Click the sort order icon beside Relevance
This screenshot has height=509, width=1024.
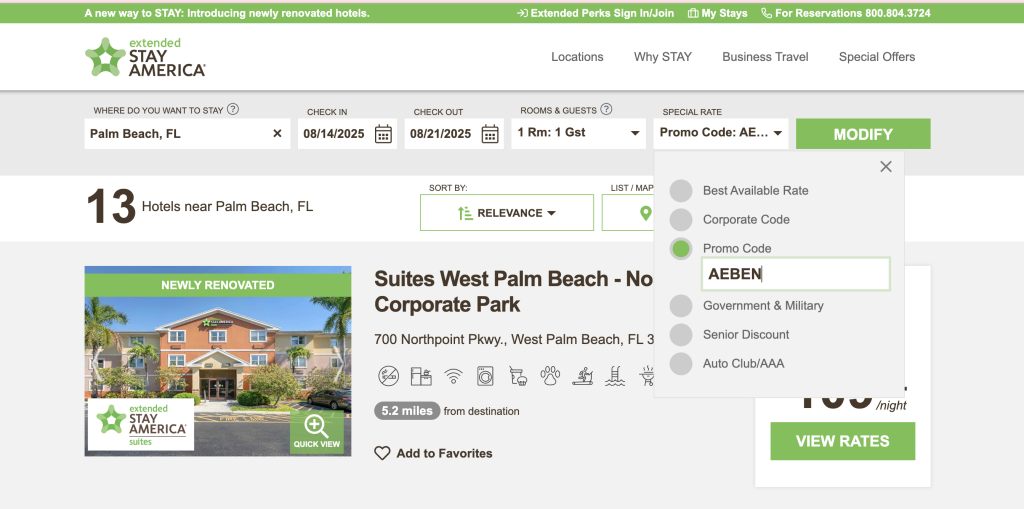465,213
